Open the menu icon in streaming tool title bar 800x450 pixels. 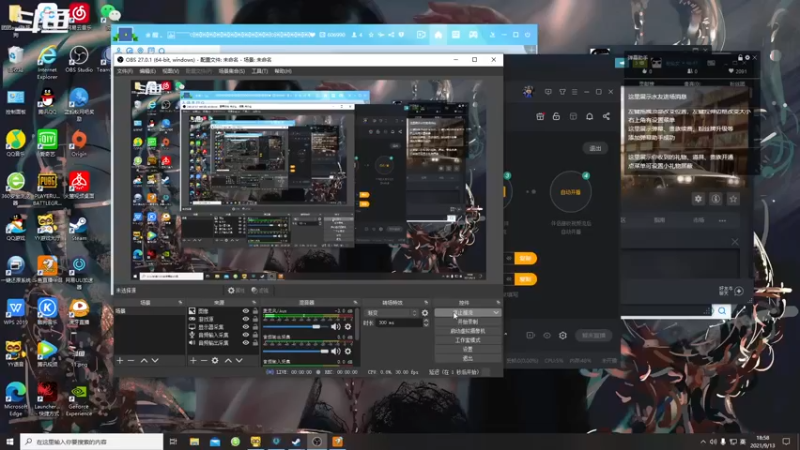[x=574, y=92]
